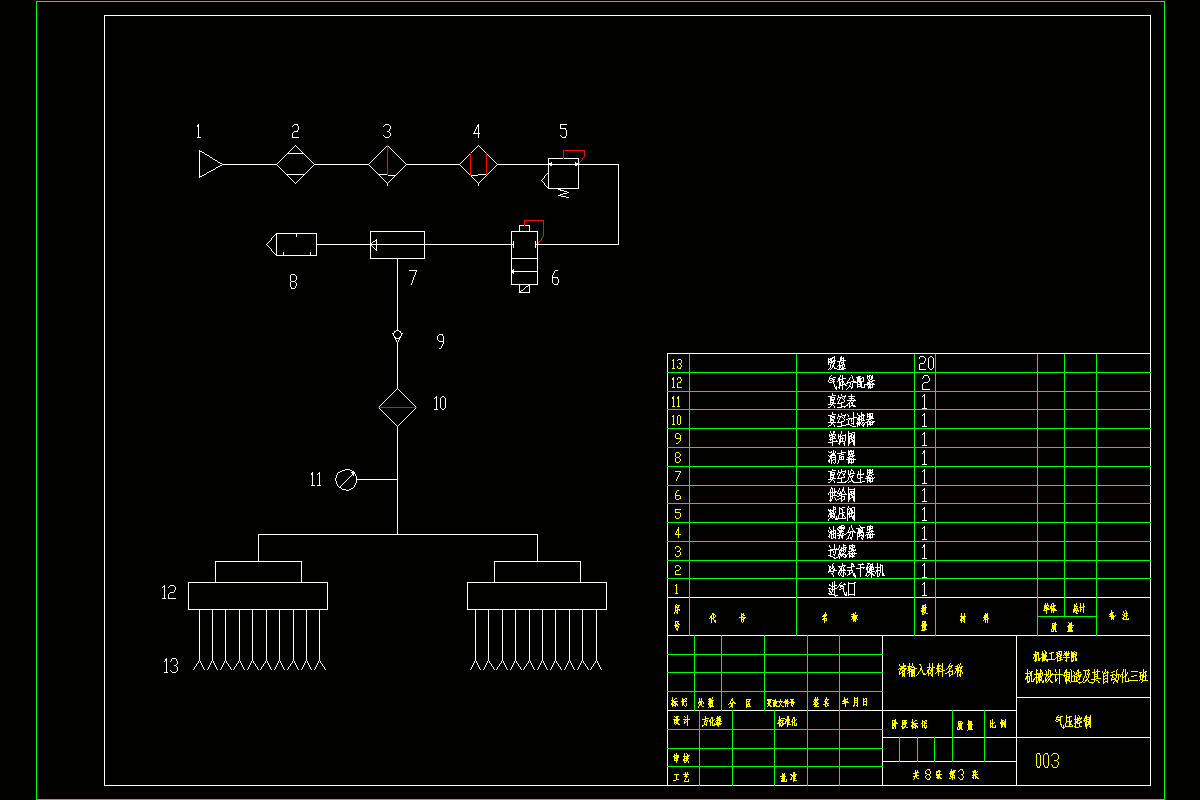Click the 审核 label in title block

(x=681, y=758)
